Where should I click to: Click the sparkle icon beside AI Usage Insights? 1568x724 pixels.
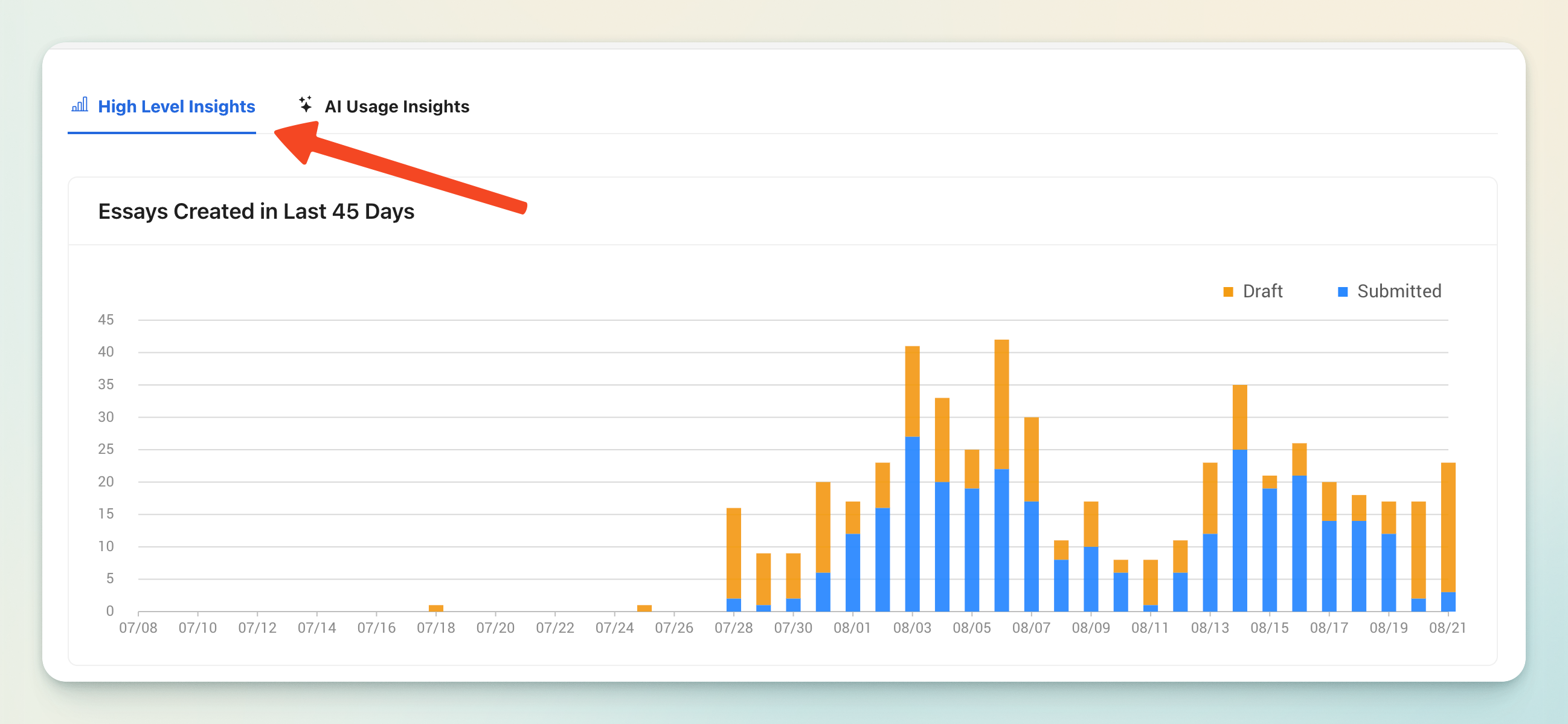tap(306, 105)
